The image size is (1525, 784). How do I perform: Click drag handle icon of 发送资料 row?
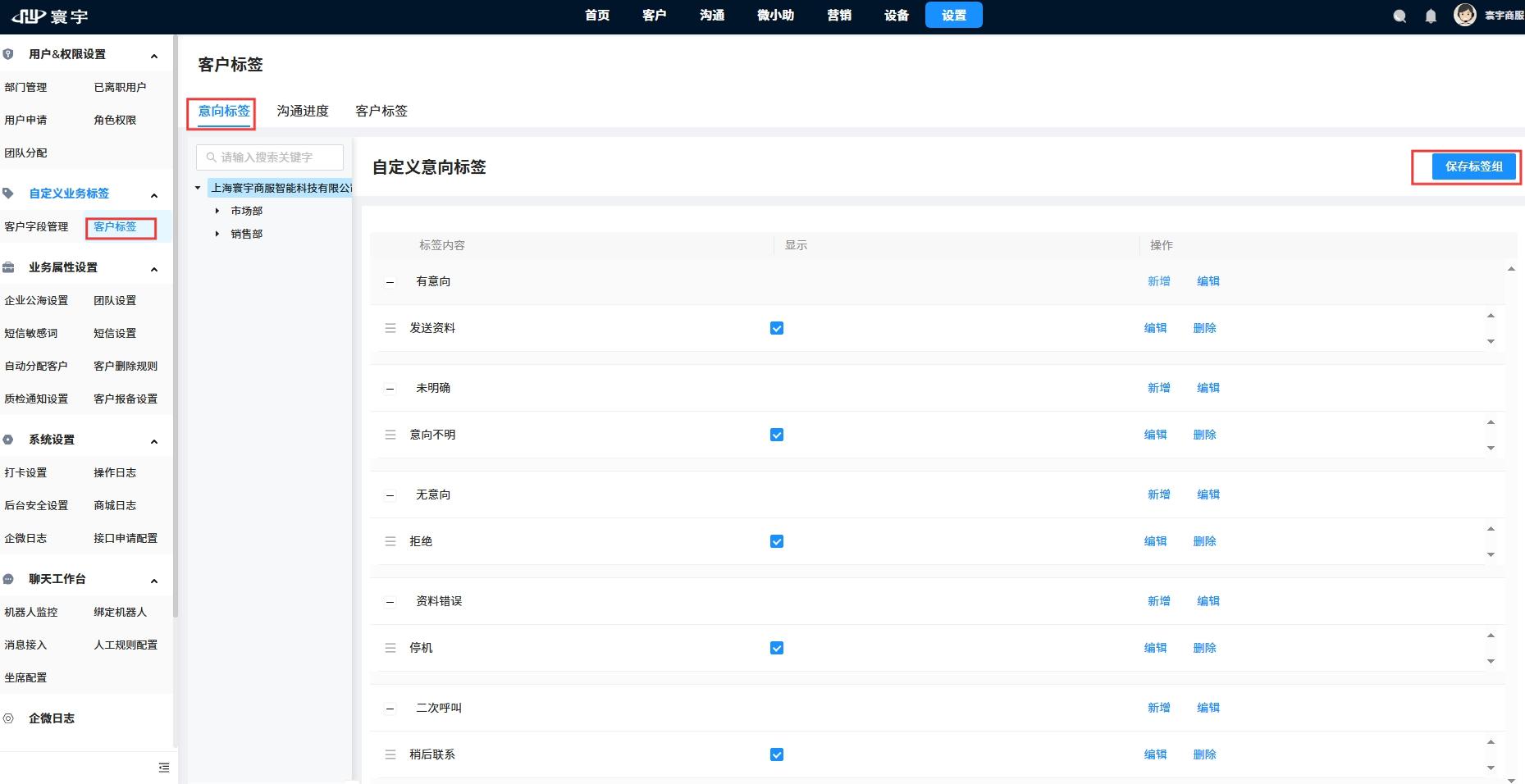pyautogui.click(x=390, y=328)
